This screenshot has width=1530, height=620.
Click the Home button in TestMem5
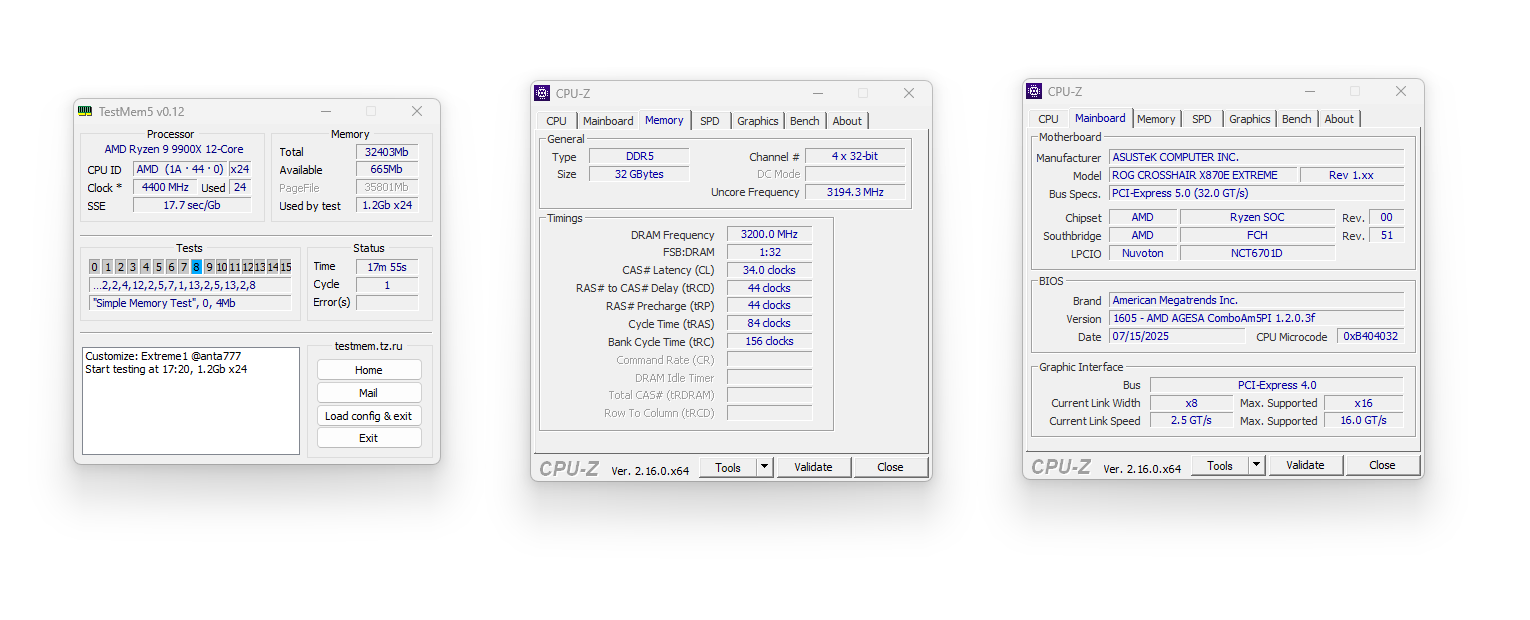point(369,370)
